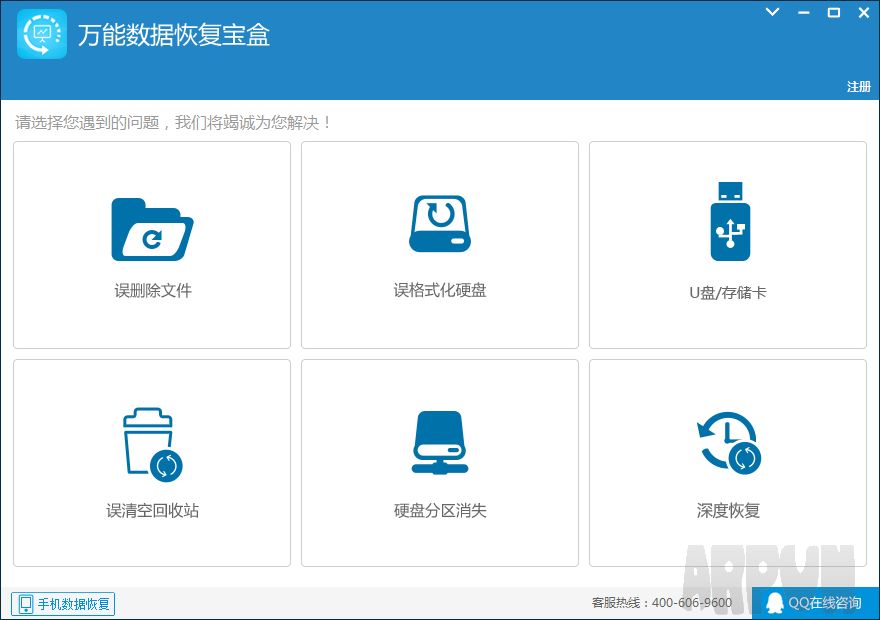Select the 误格式化硬盘 label
Viewport: 880px width, 620px height.
click(439, 290)
